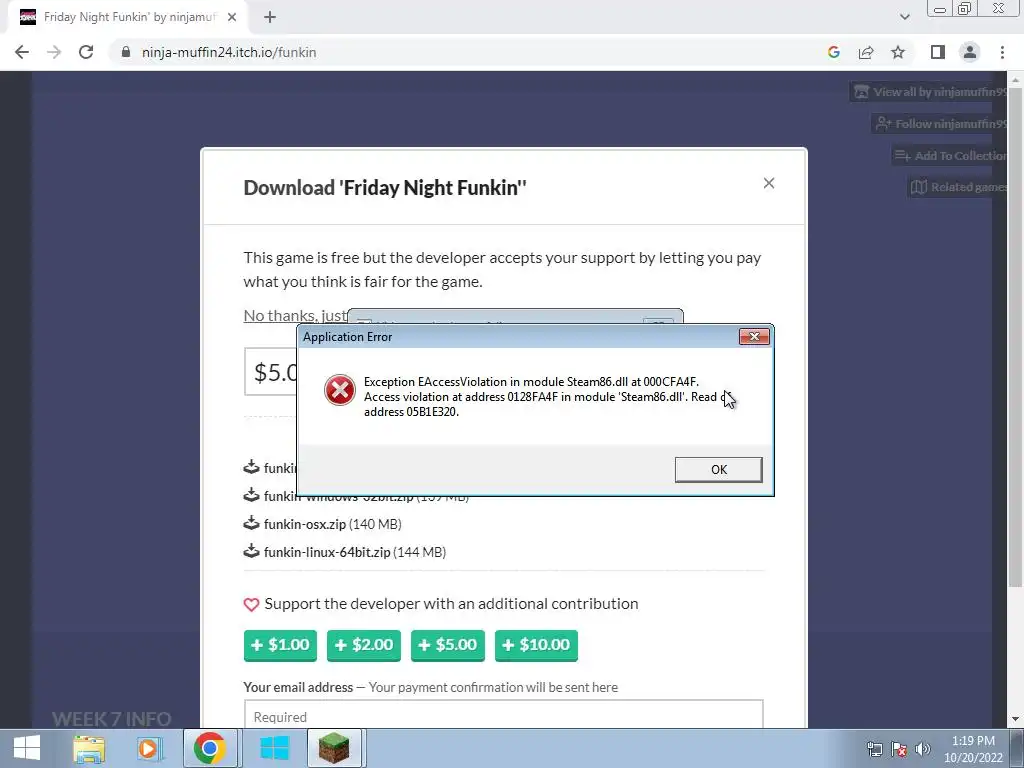
Task: Add + $10.00 contribution
Action: (536, 645)
